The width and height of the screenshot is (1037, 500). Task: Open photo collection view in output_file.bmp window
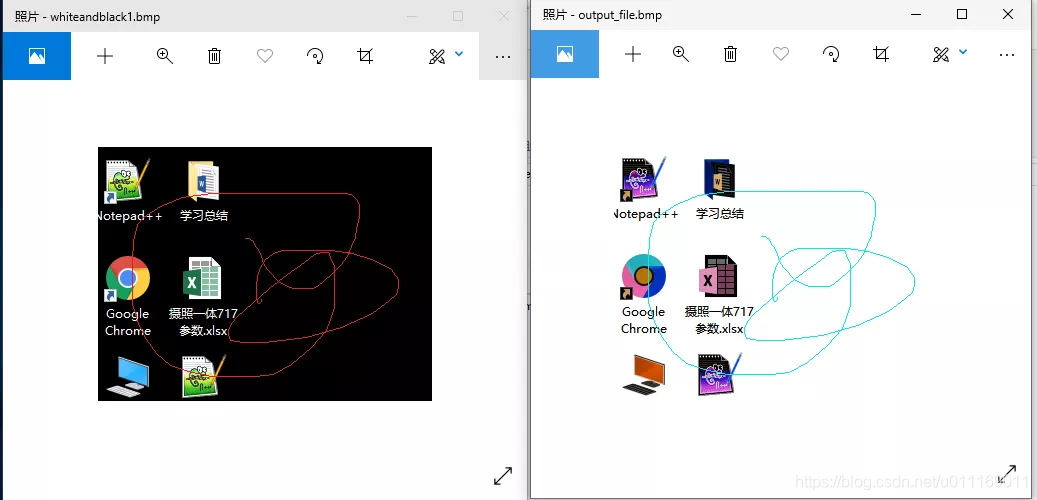click(565, 54)
